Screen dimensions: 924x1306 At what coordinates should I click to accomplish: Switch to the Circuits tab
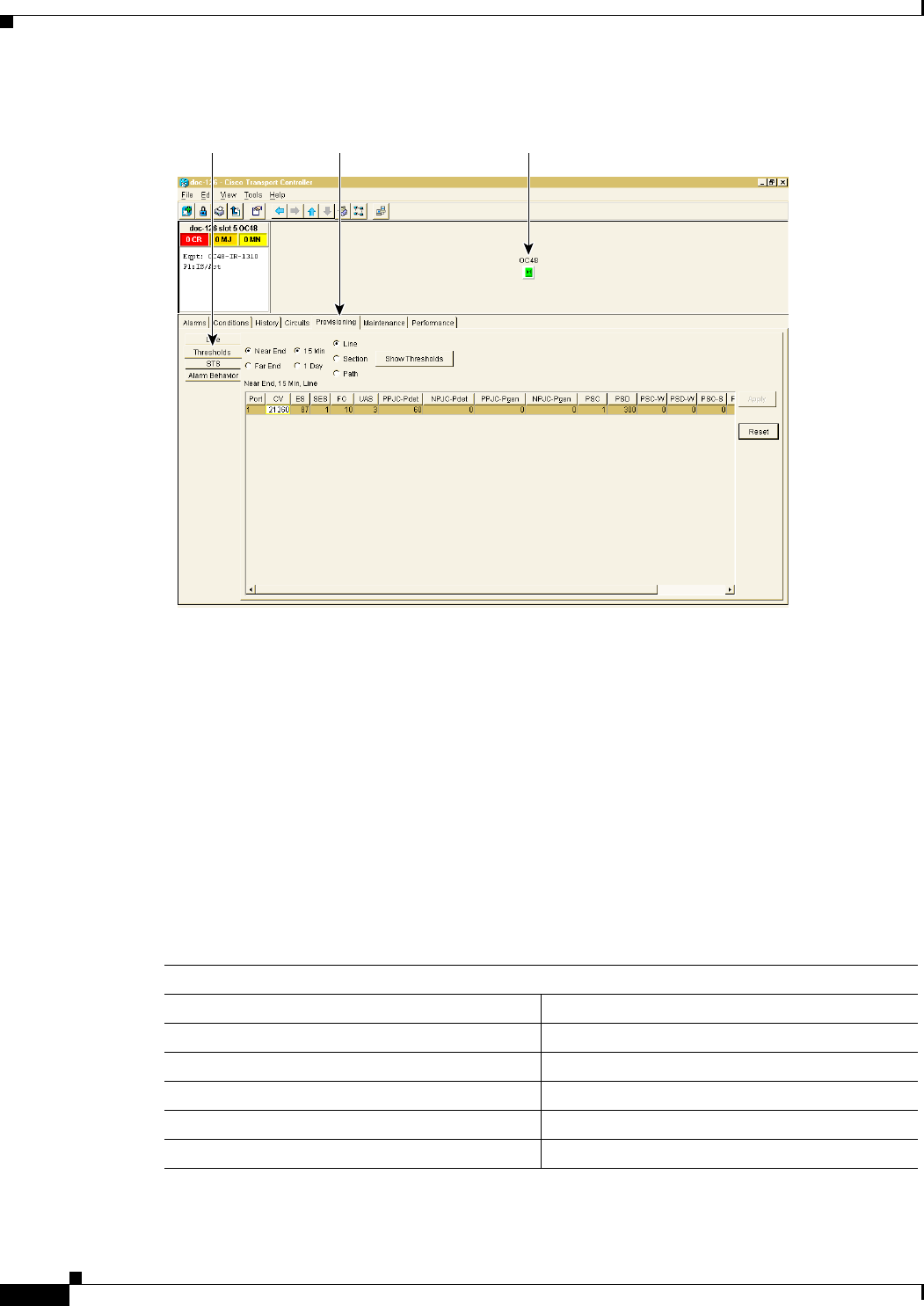tap(297, 323)
